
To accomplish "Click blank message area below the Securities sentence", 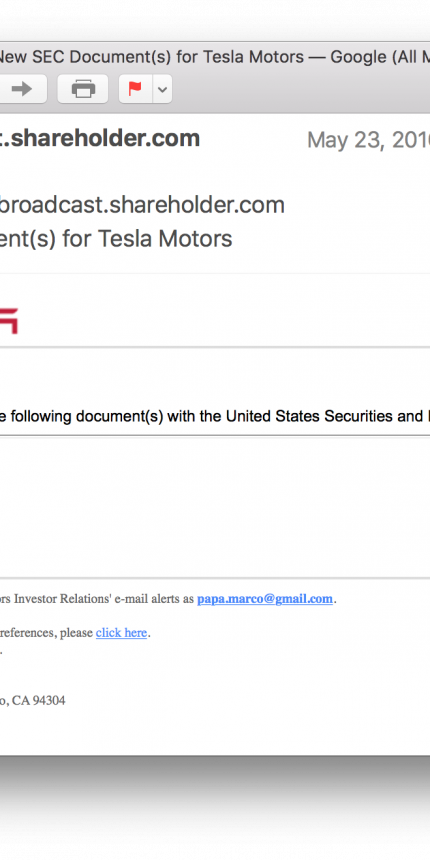I will [215, 505].
